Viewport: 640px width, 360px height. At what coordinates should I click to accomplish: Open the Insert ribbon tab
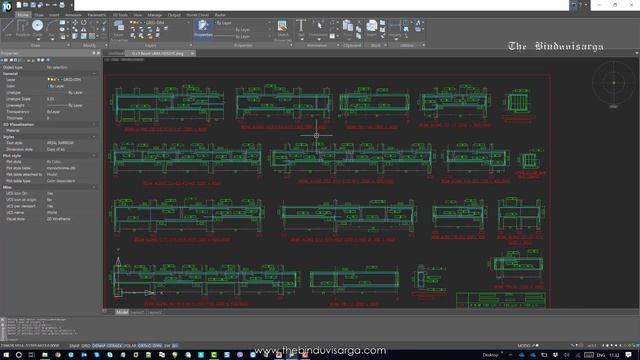point(54,15)
